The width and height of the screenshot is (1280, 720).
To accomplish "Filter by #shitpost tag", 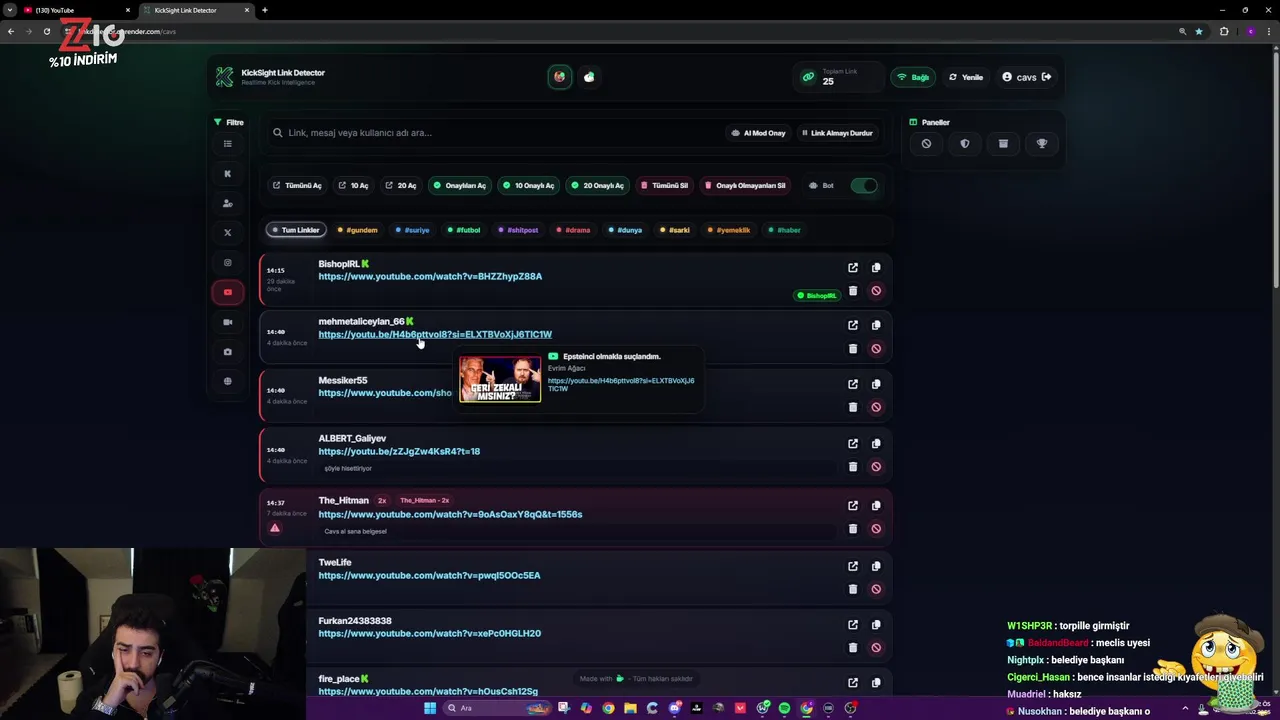I will pyautogui.click(x=518, y=230).
